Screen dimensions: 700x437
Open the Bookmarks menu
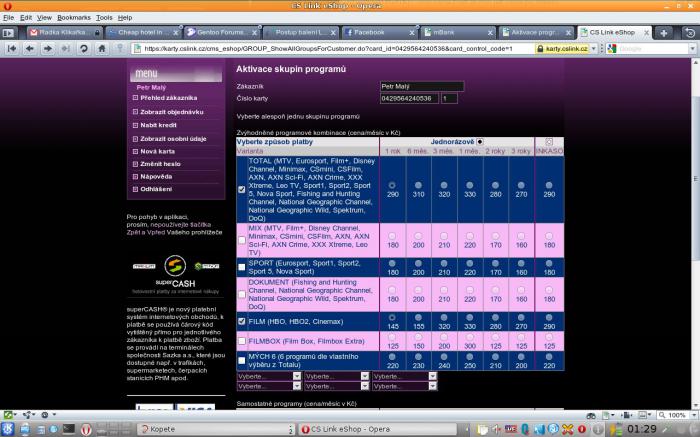coord(74,18)
